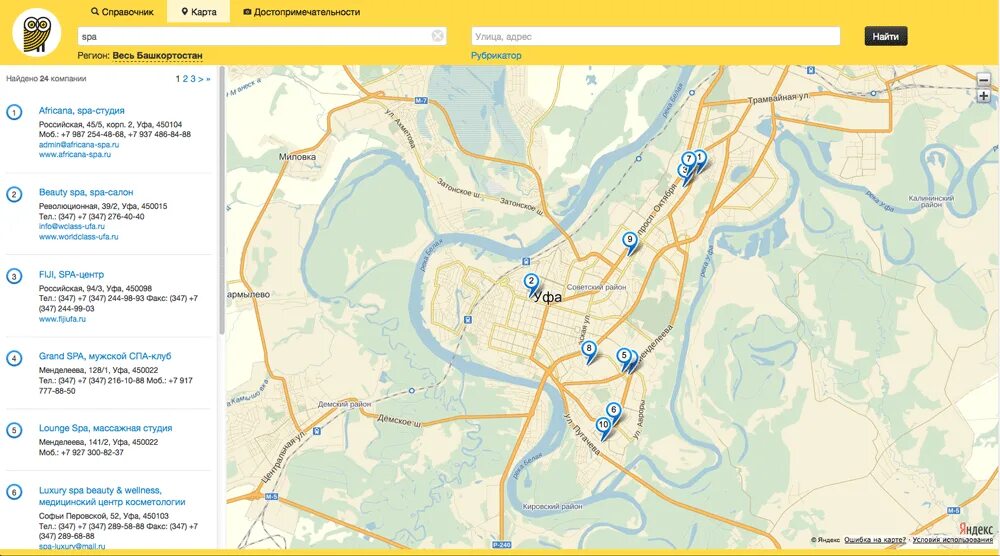Select map pin number 7

tap(688, 159)
